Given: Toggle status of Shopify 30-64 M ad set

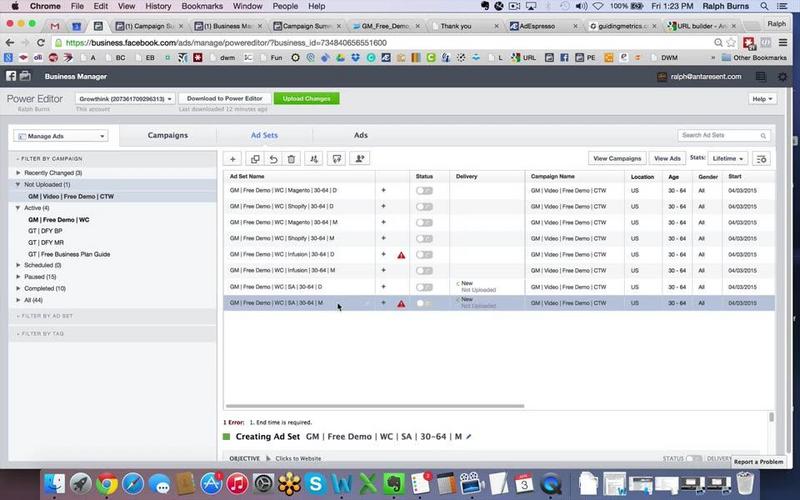Looking at the screenshot, I should 424,238.
